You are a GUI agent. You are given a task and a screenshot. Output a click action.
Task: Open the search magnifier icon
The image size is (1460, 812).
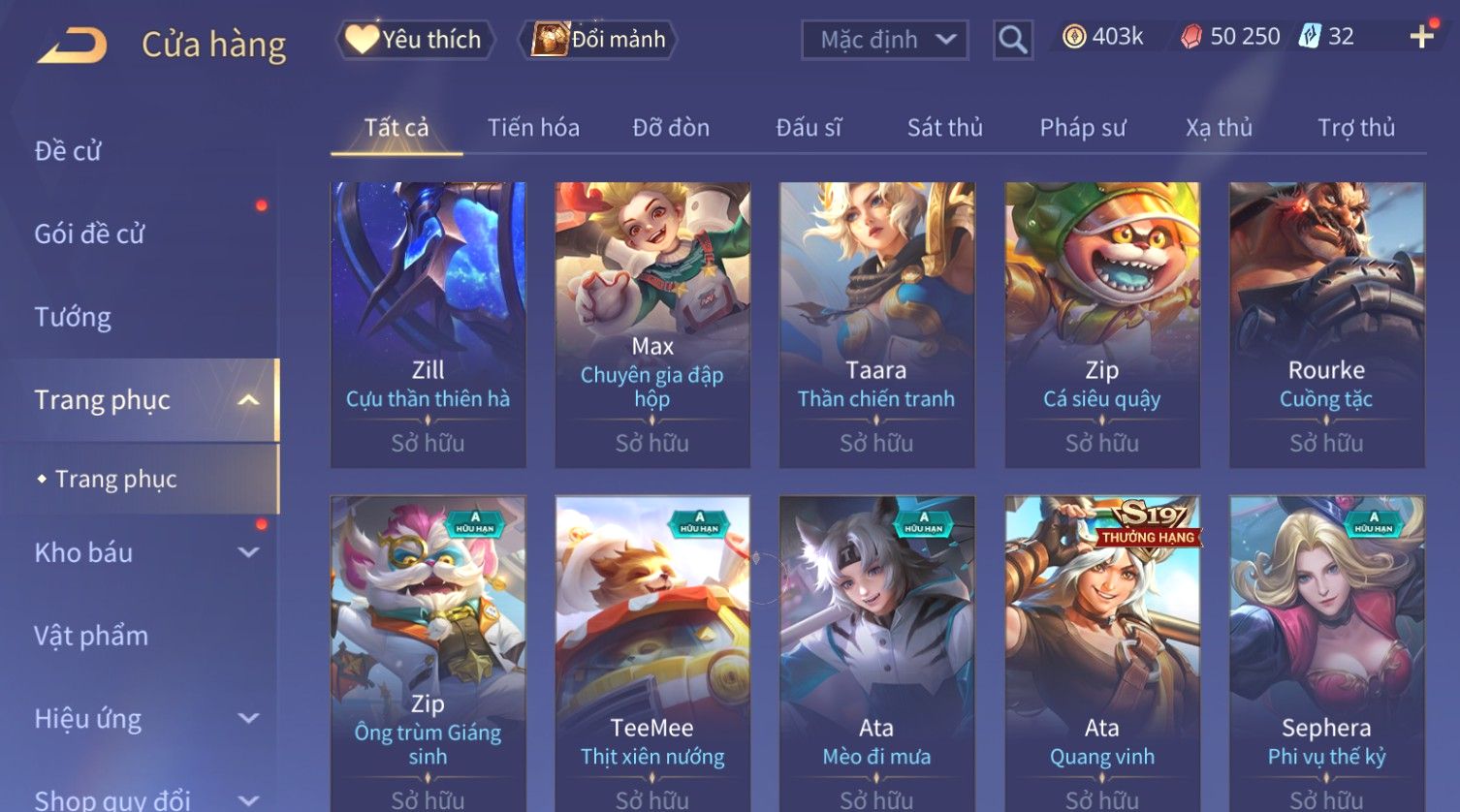(x=1012, y=40)
